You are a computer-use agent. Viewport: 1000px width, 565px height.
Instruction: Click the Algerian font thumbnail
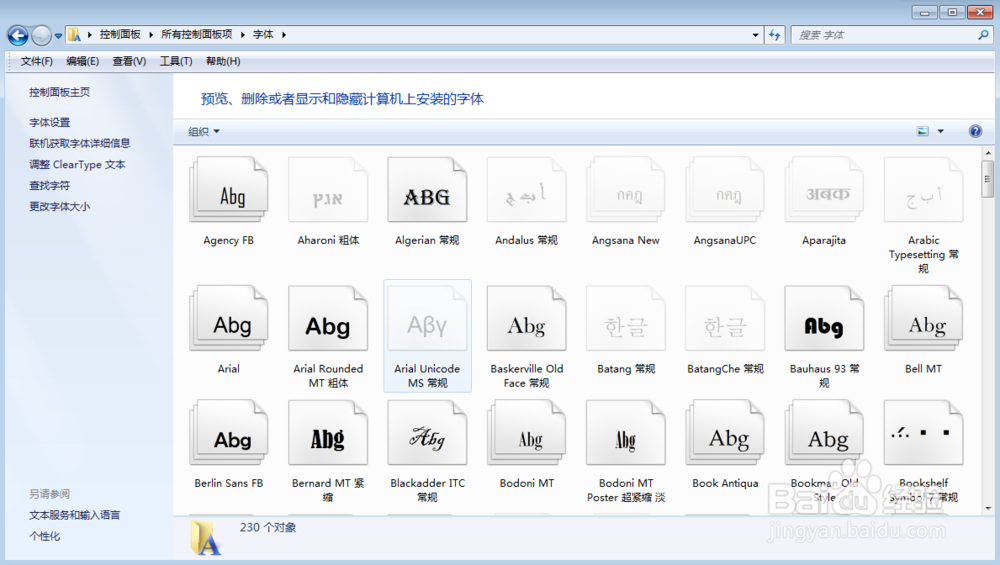(x=427, y=190)
